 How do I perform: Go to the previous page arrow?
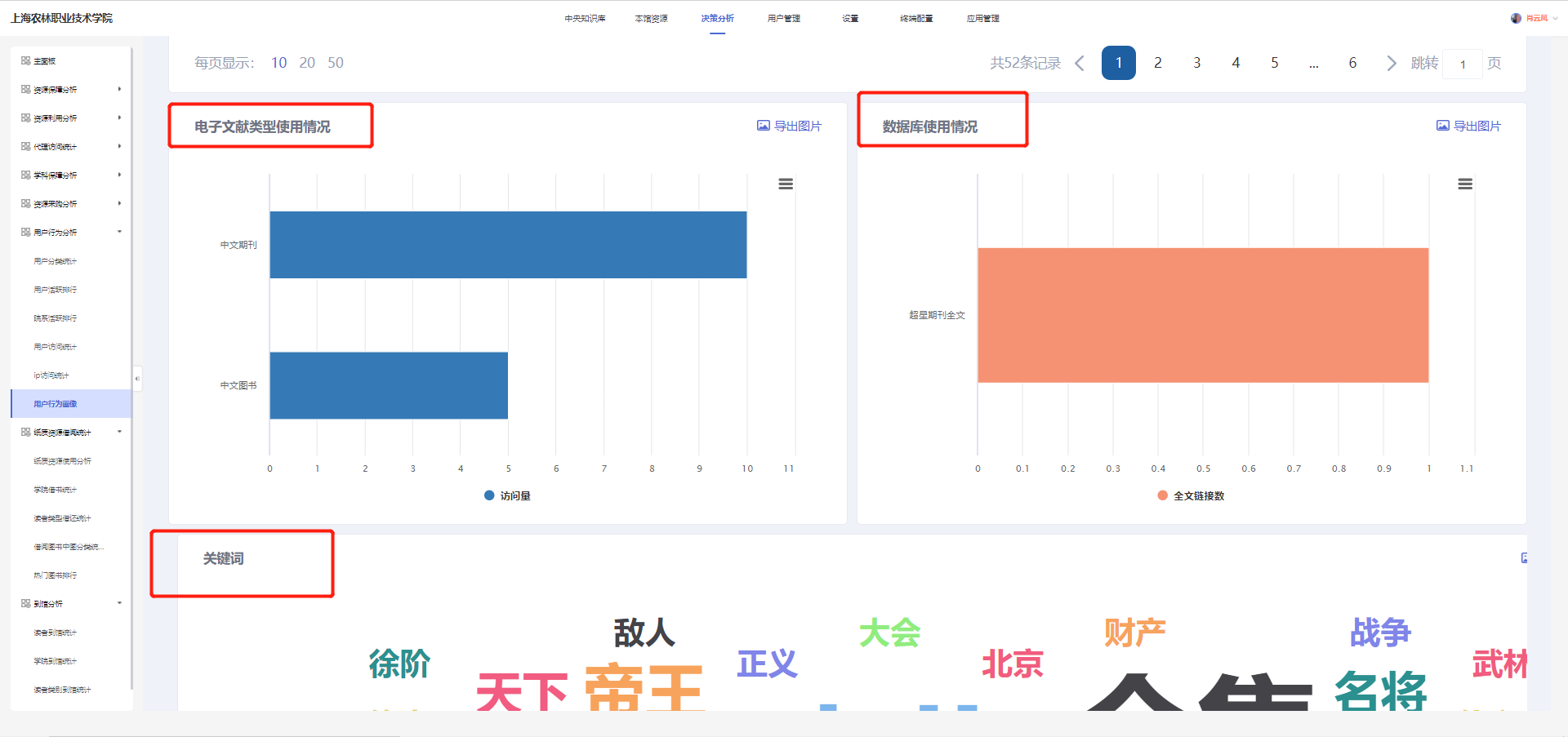tap(1080, 63)
